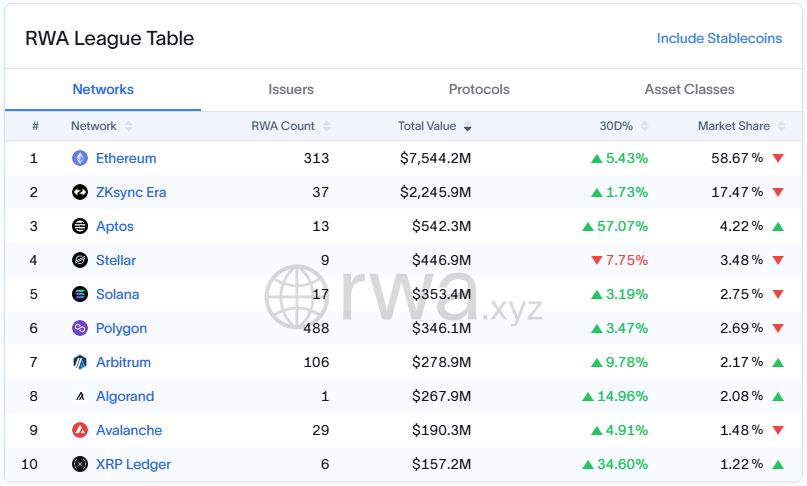Screen dimensions: 807x486
Task: Click red down arrow beside Polygon market share
Action: point(778,328)
